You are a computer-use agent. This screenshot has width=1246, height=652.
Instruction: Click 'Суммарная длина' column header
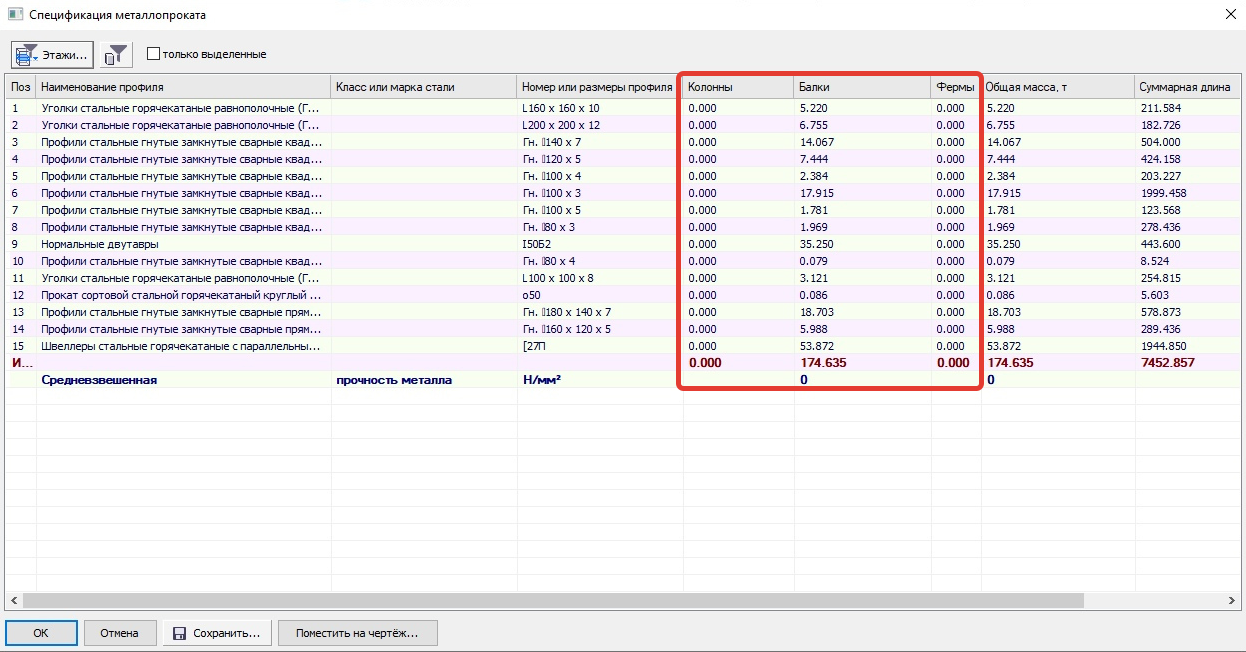[1186, 87]
